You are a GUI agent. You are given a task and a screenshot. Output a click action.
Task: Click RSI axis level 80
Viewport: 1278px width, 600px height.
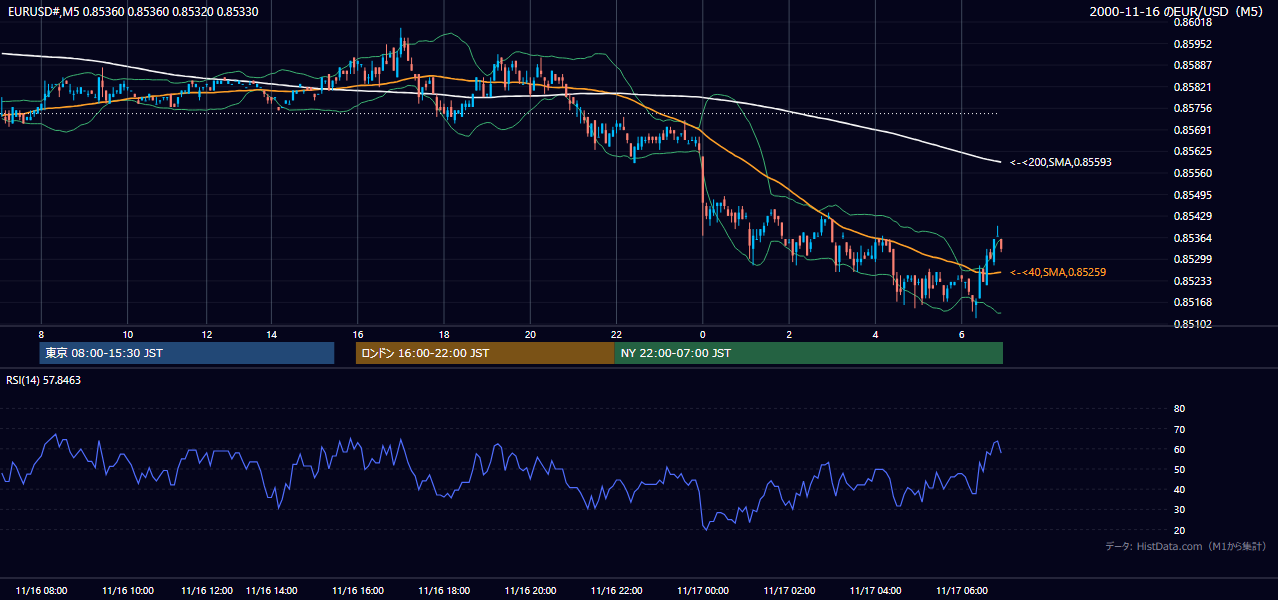[1179, 409]
